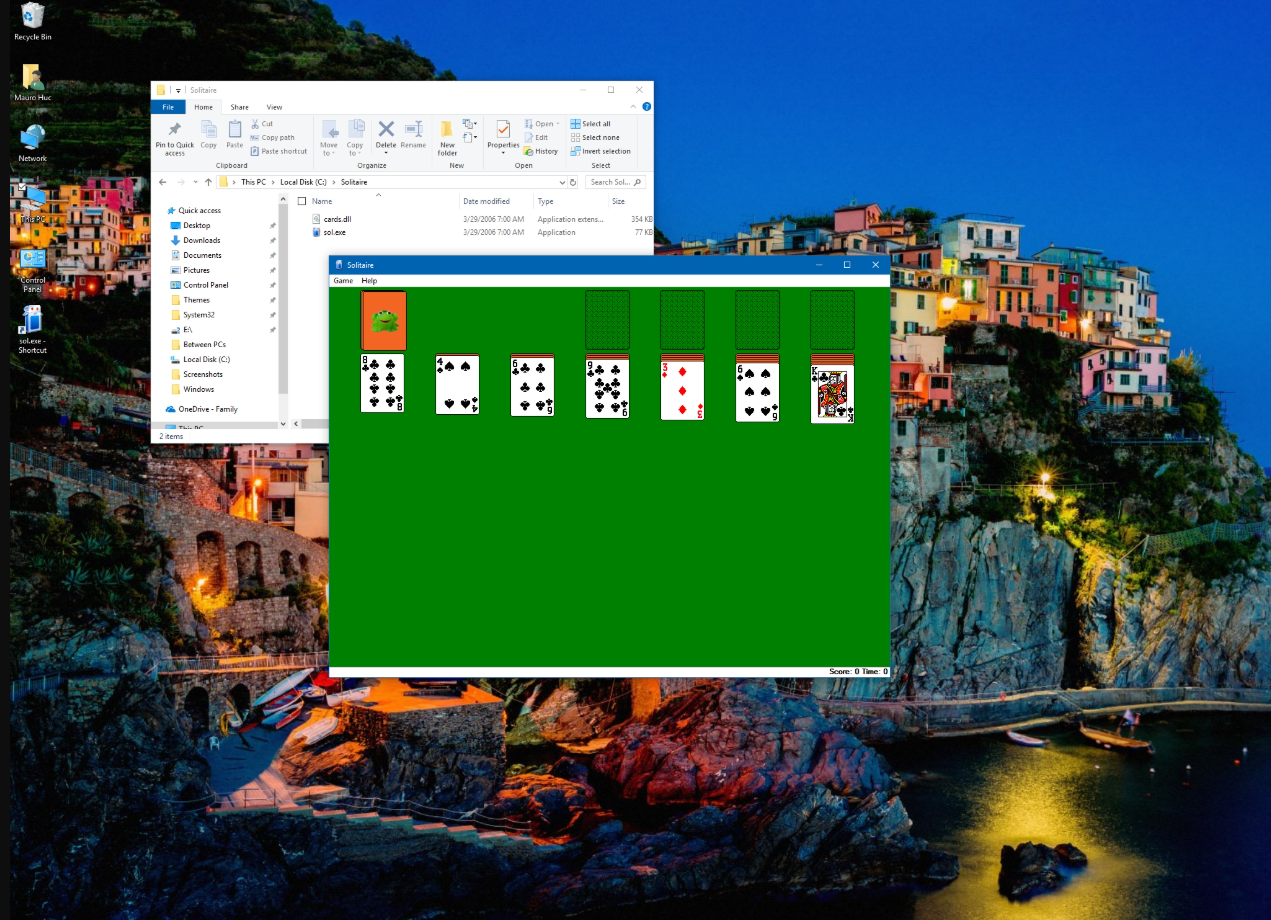This screenshot has width=1271, height=920.
Task: Click the New folder icon
Action: (x=447, y=131)
